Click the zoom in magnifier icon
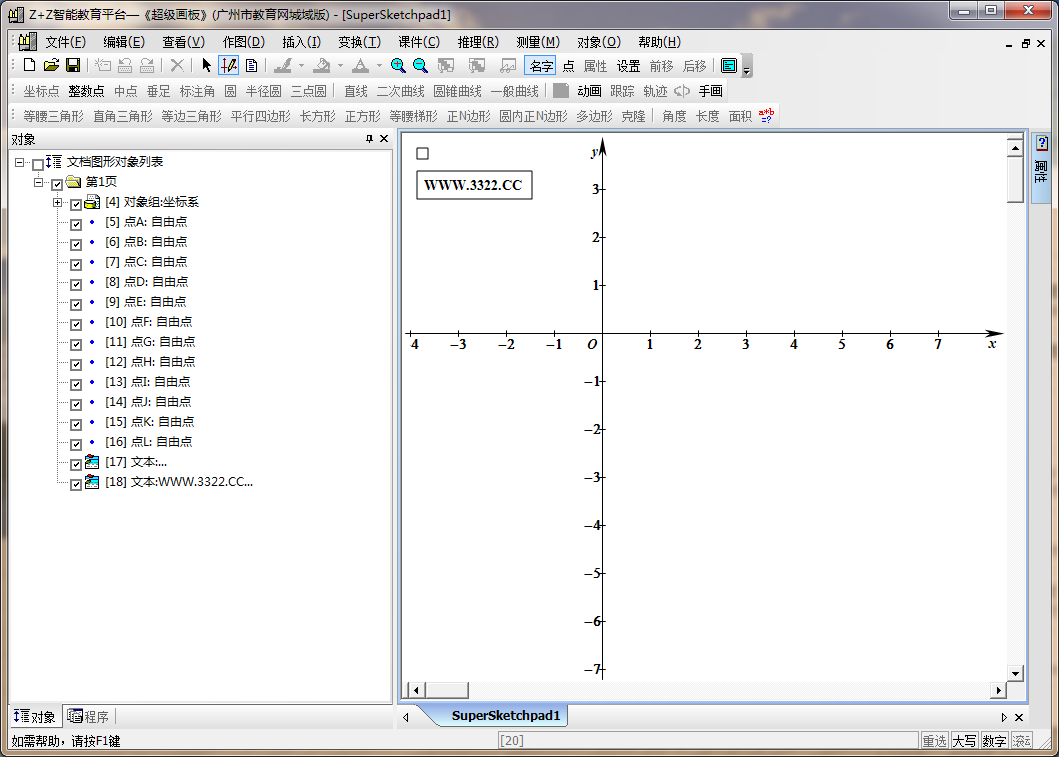The image size is (1059, 757). [x=398, y=66]
